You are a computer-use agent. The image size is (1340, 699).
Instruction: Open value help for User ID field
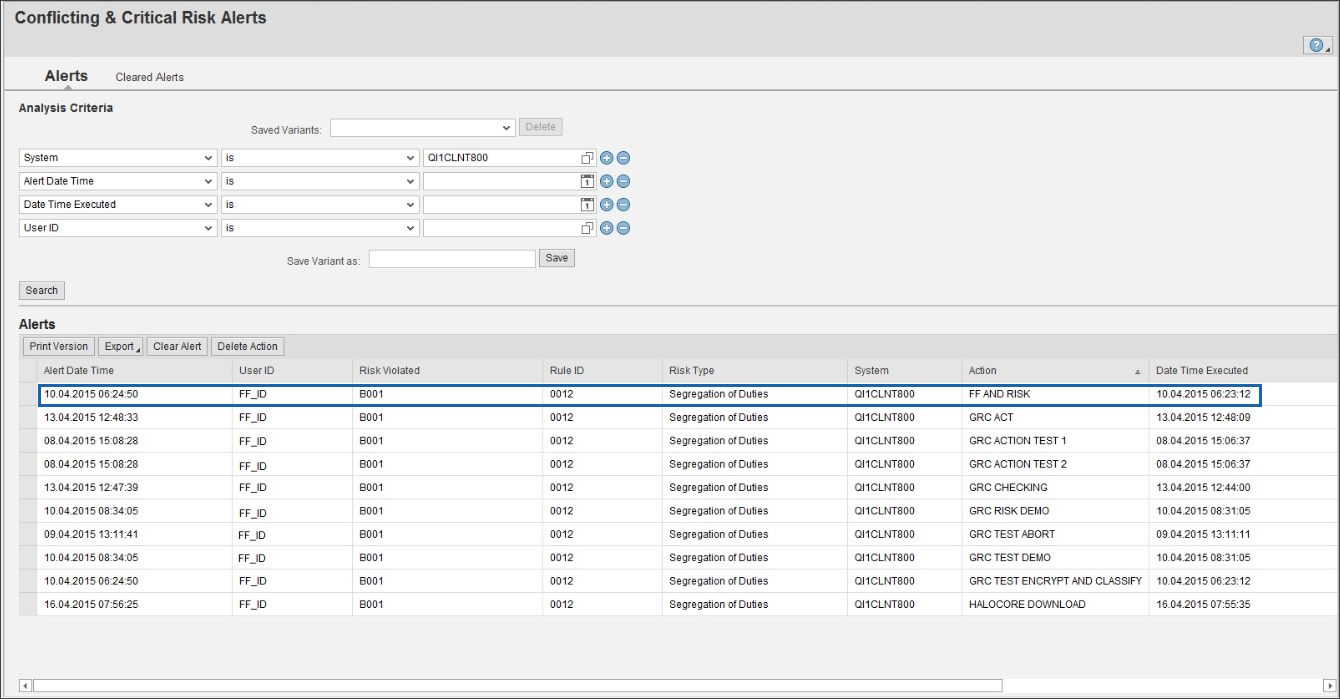coord(588,228)
